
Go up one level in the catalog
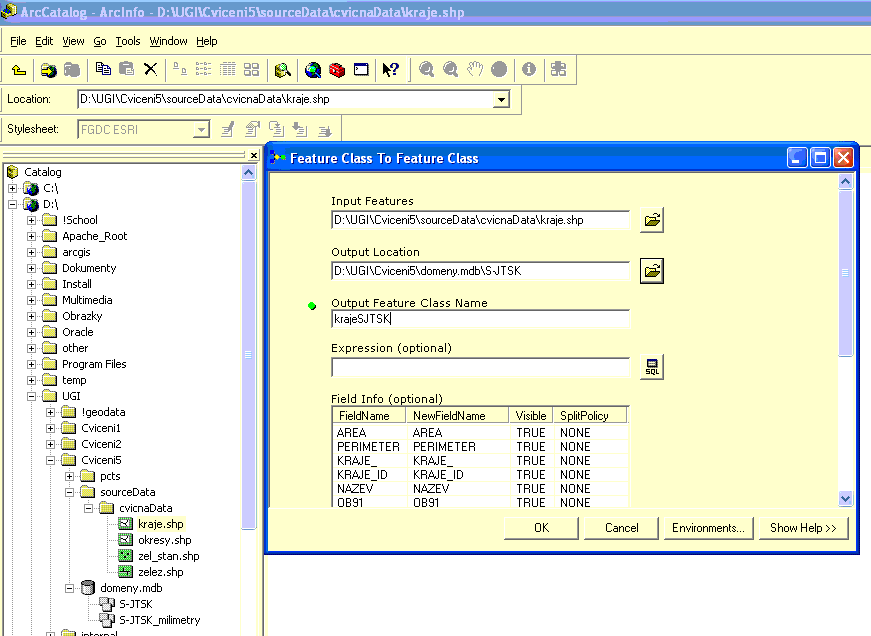tap(19, 69)
